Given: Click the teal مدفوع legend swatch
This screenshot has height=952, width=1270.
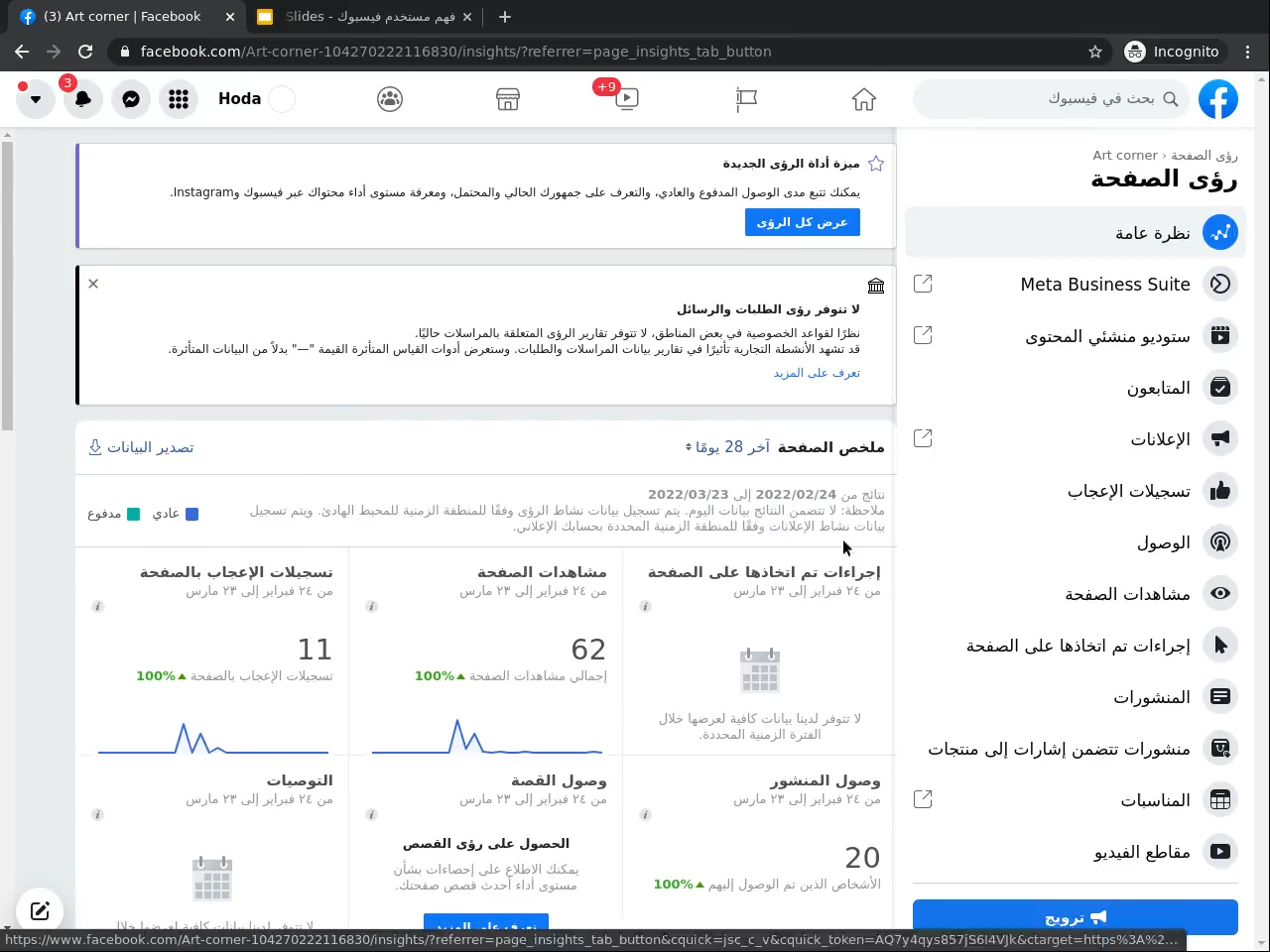Looking at the screenshot, I should pyautogui.click(x=133, y=514).
